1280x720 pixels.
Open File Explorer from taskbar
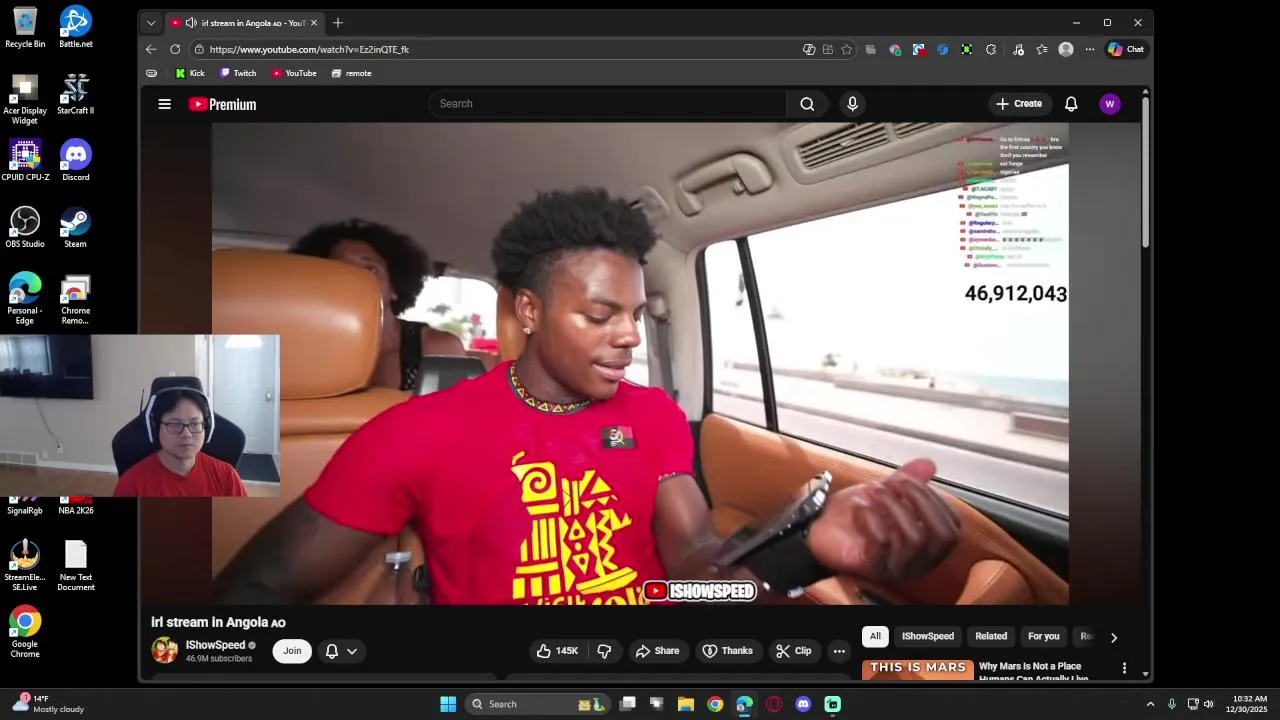coord(686,704)
